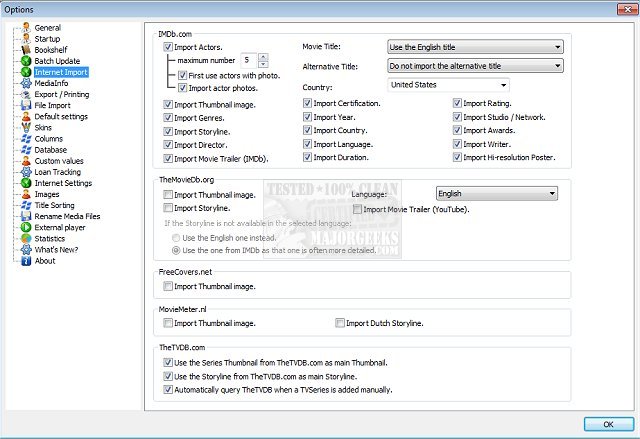Uncheck Import Actors under IMDb.com
Image resolution: width=640 pixels, height=439 pixels.
click(x=168, y=47)
